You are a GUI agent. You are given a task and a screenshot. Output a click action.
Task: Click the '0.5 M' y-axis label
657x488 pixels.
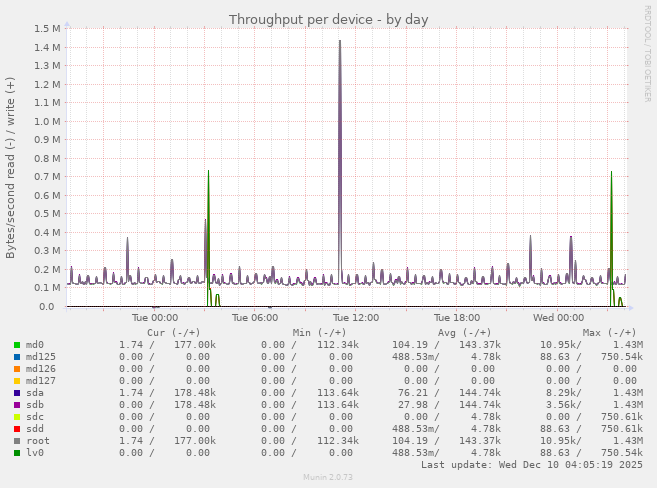point(47,214)
